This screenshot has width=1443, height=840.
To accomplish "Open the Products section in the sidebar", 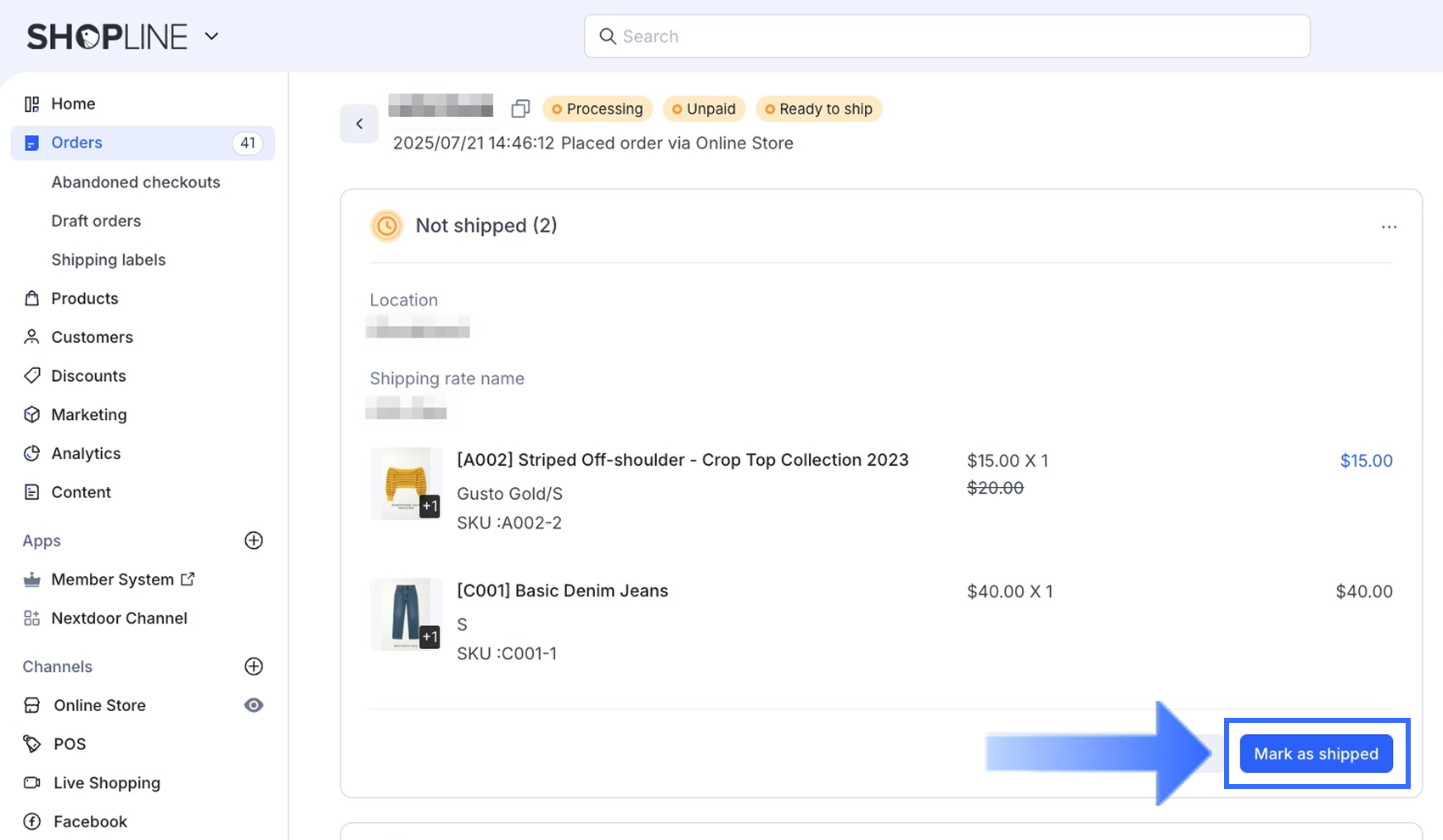I will [x=85, y=298].
